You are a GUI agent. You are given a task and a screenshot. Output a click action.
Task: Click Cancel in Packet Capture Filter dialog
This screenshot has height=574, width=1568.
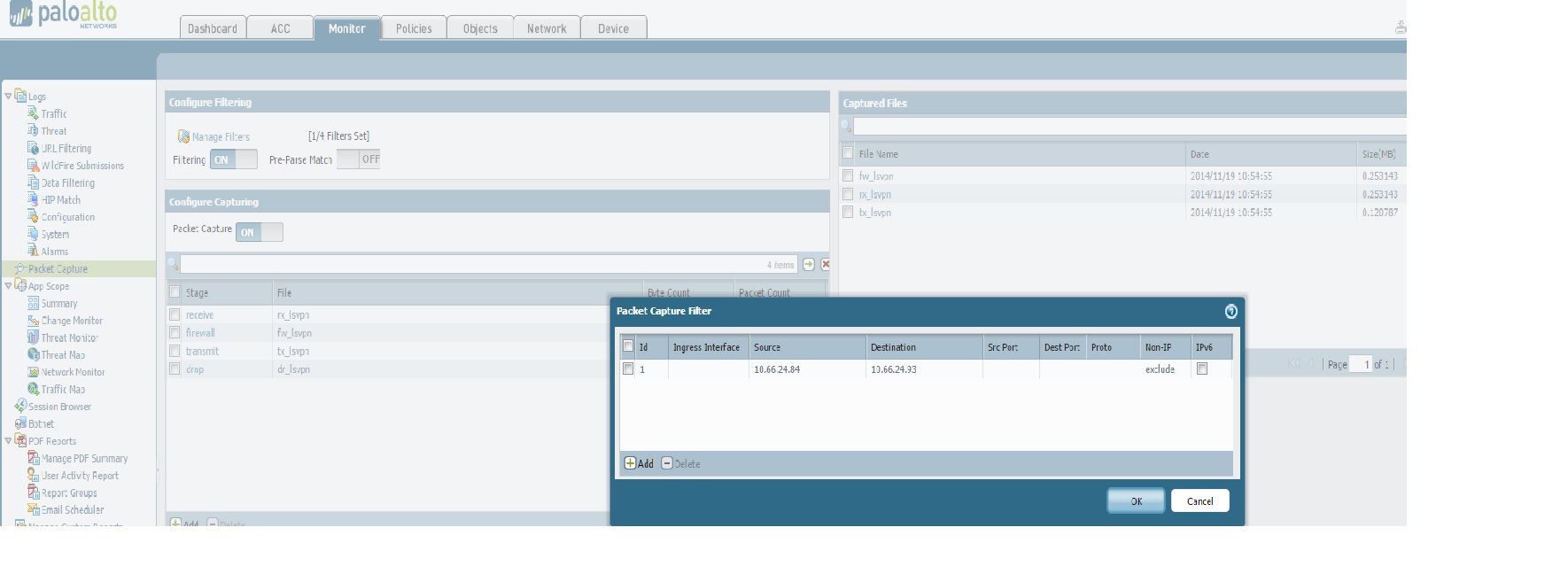pos(1199,501)
